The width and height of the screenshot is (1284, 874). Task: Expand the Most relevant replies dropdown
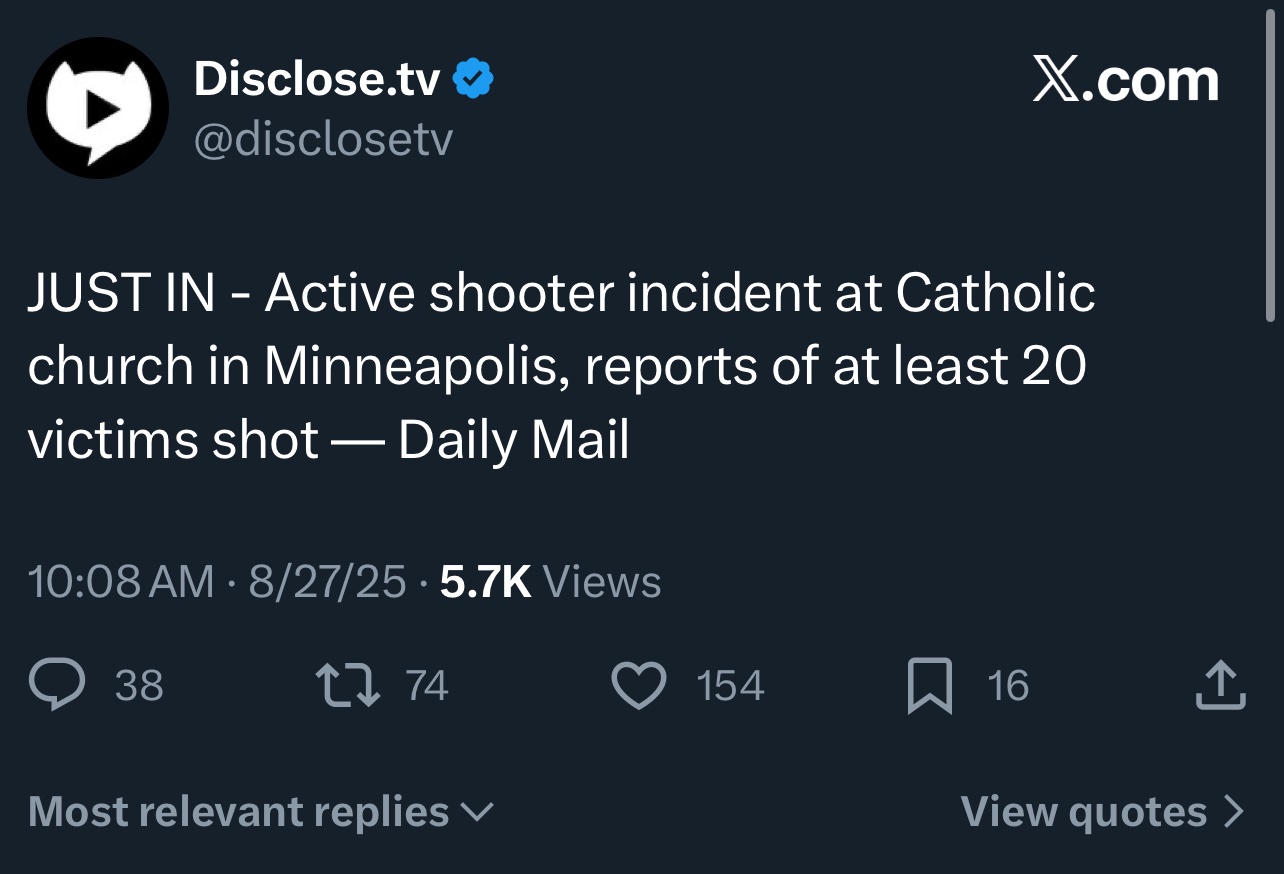coord(261,811)
